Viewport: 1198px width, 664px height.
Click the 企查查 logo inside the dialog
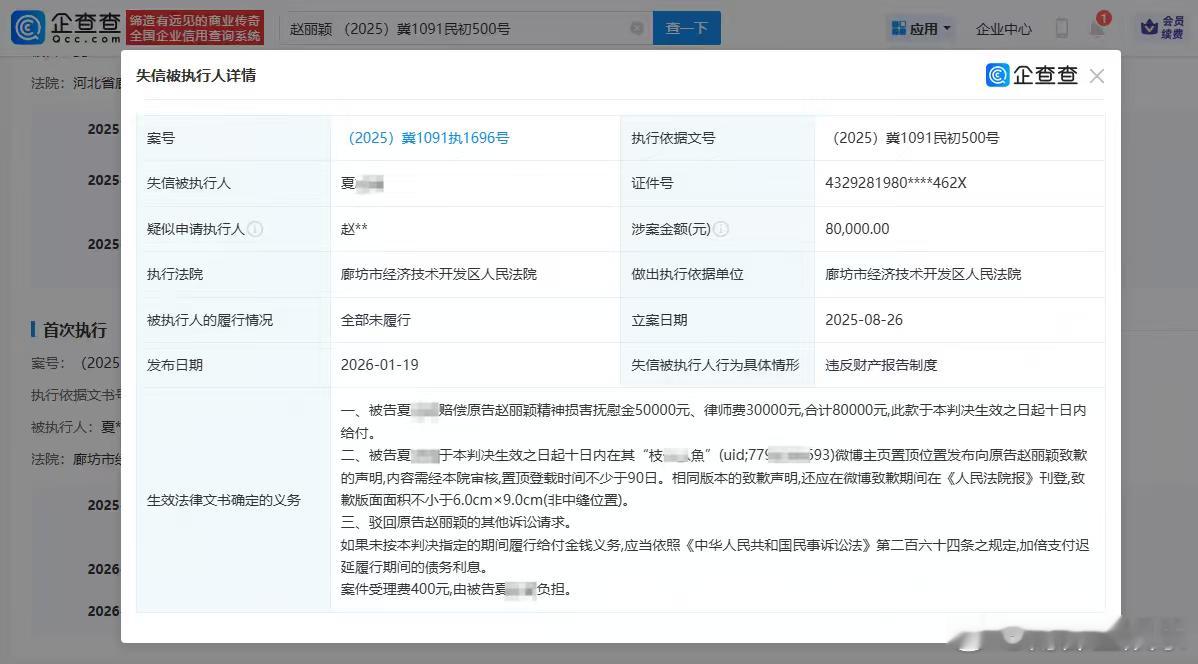coord(1031,75)
